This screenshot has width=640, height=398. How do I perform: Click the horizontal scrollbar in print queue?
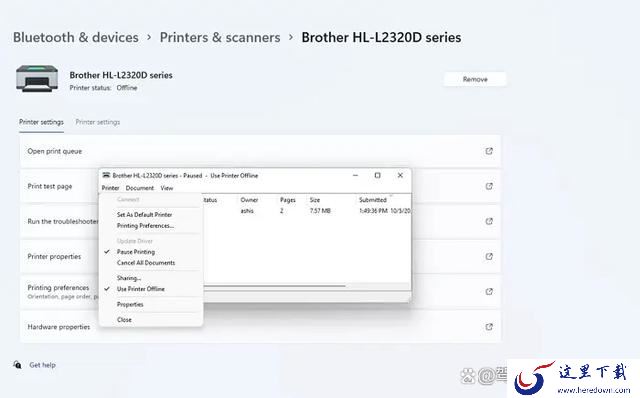(274, 286)
